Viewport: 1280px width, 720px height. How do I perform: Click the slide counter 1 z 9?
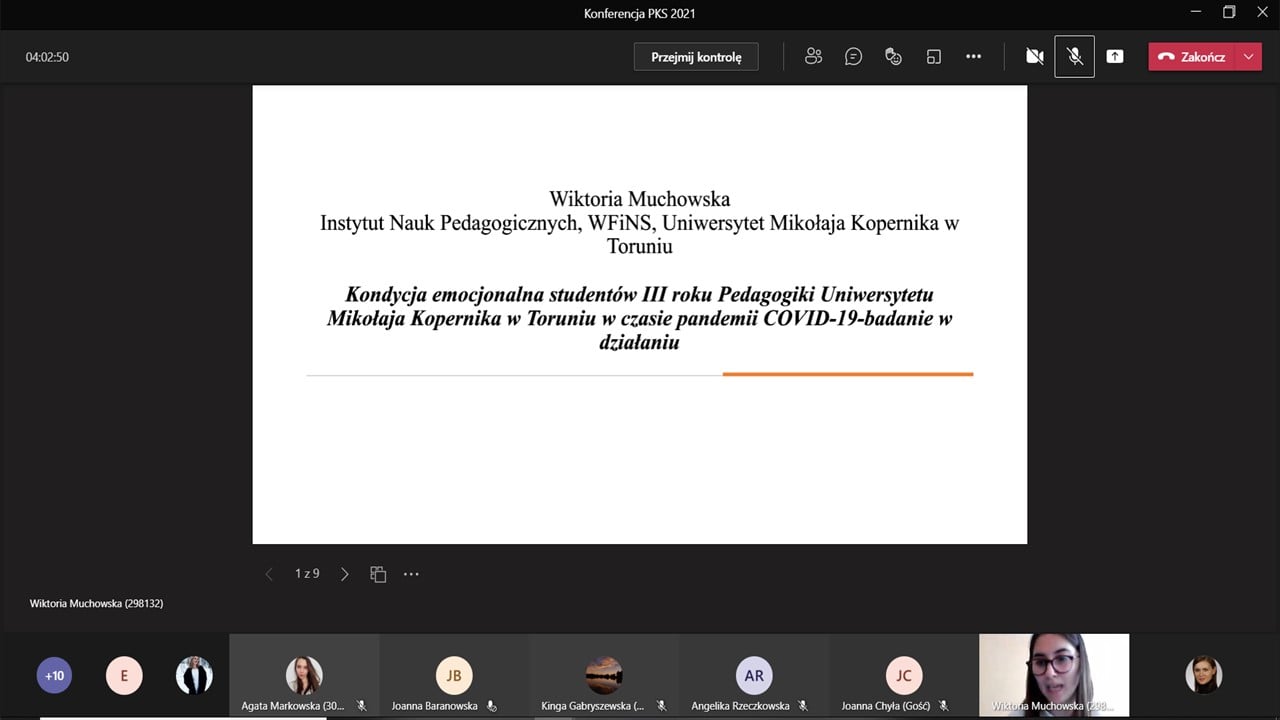point(307,574)
